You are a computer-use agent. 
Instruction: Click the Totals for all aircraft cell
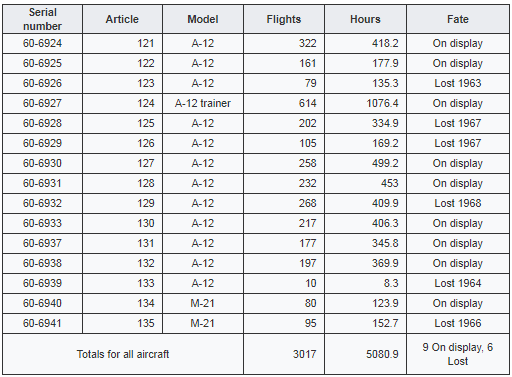click(123, 354)
